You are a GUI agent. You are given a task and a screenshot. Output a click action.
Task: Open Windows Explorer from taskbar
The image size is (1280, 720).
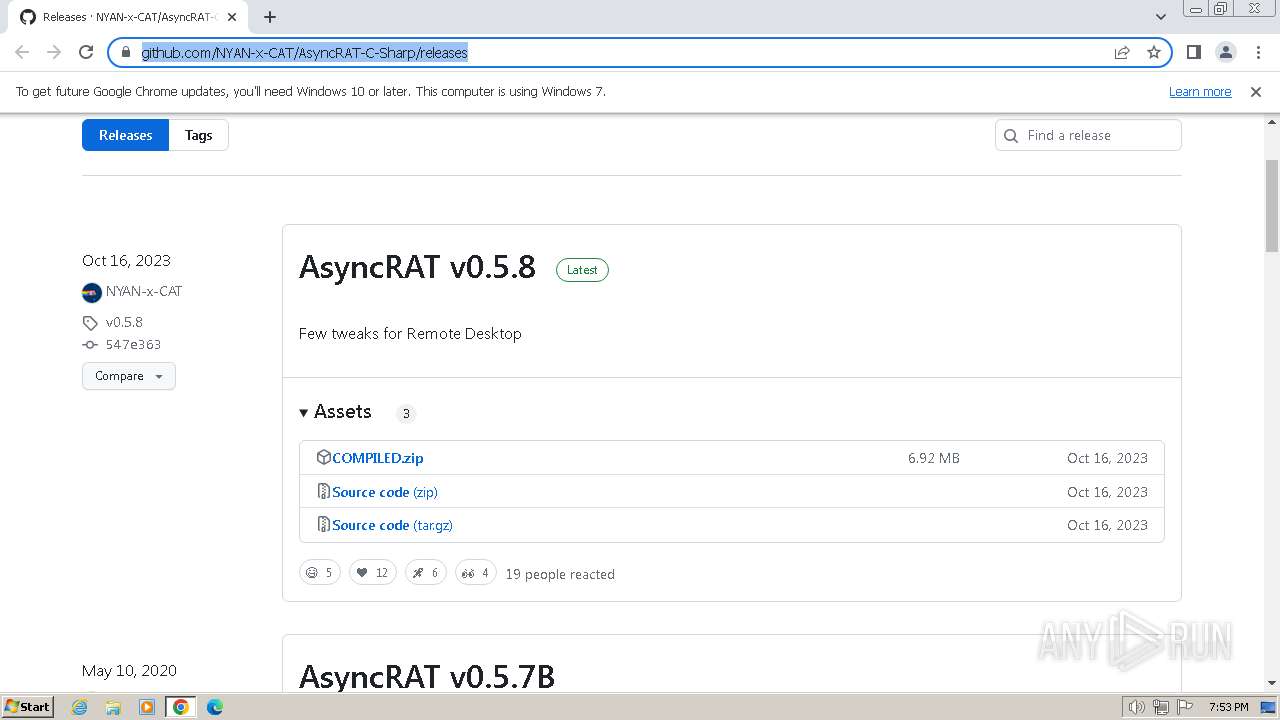[113, 707]
